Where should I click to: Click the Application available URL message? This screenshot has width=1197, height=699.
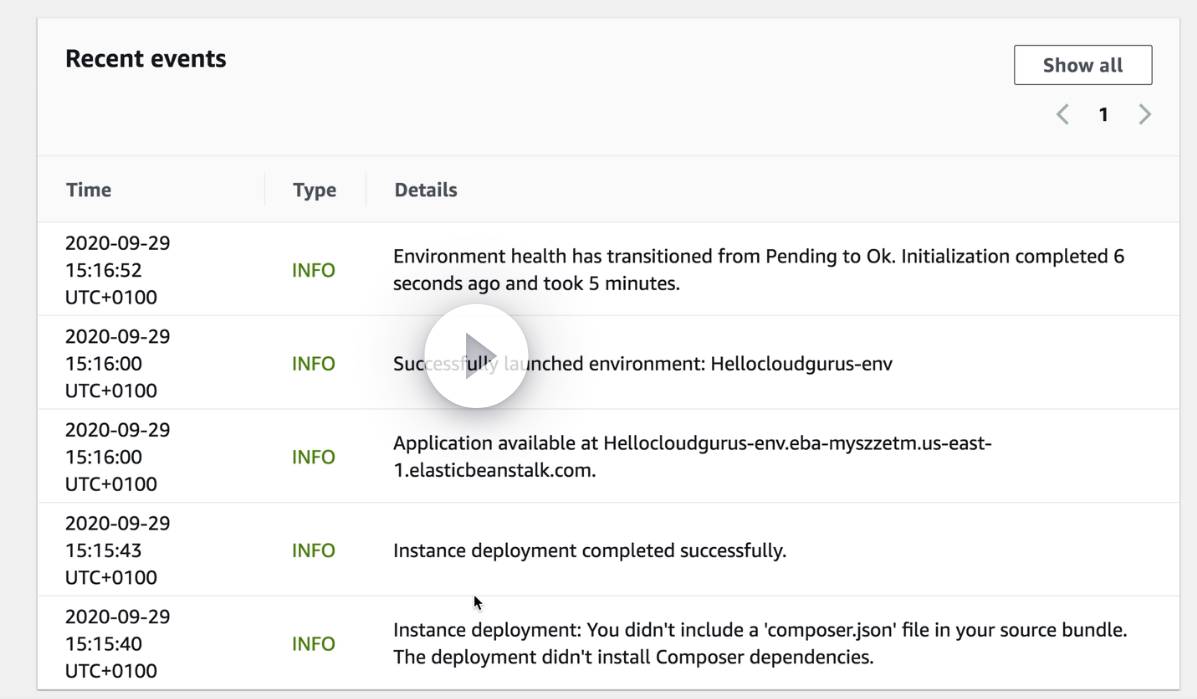tap(692, 456)
